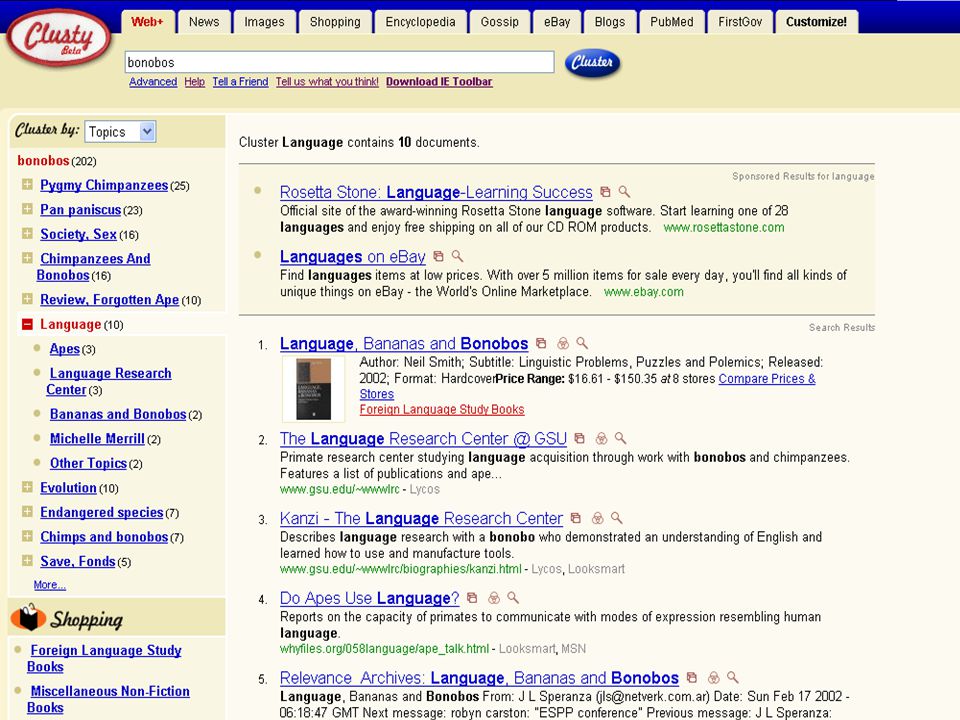Focus the bonobos search input field
This screenshot has height=720, width=960.
pyautogui.click(x=340, y=62)
